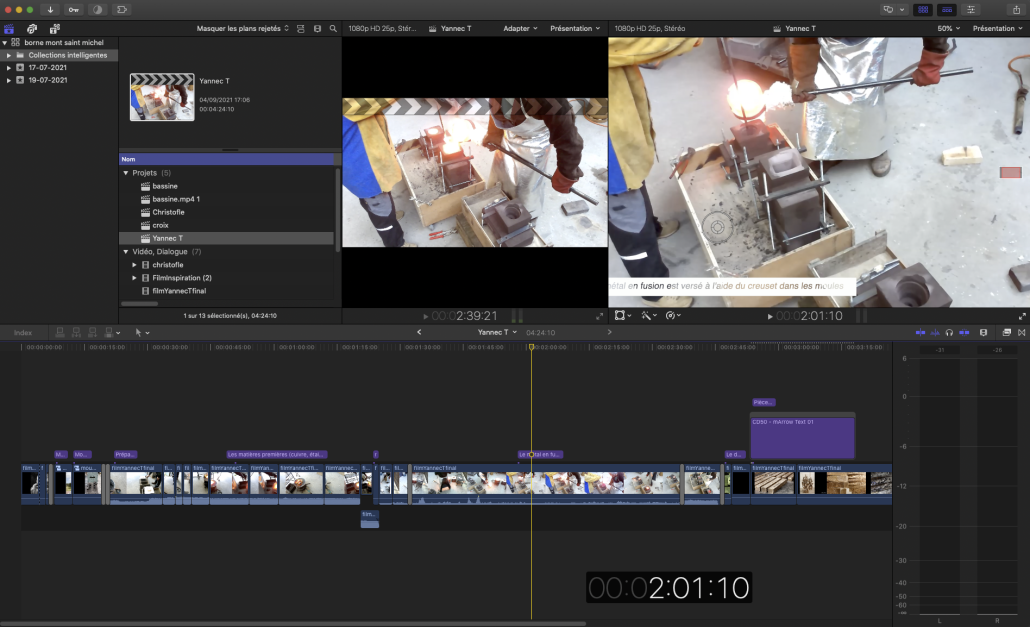Overwrite clip onto primary storyline icon
The width and height of the screenshot is (1030, 627).
(x=109, y=333)
